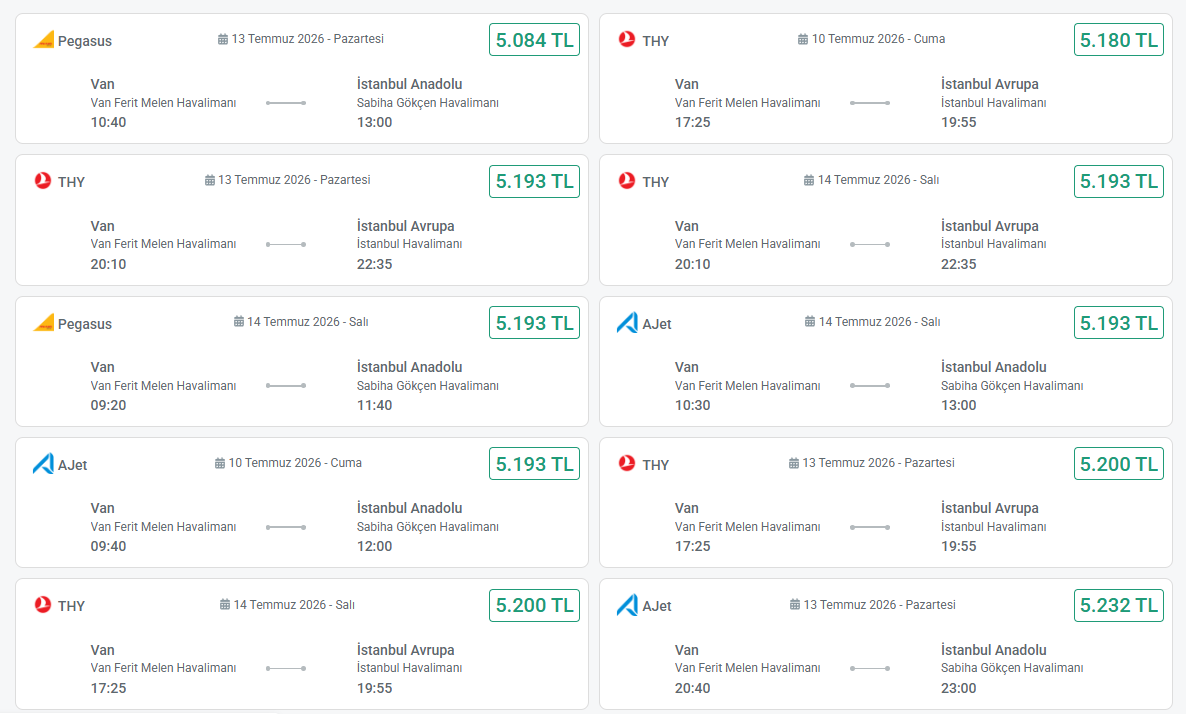1186x714 pixels.
Task: Click the route line on the AJet 09:40 flight
Action: point(286,527)
